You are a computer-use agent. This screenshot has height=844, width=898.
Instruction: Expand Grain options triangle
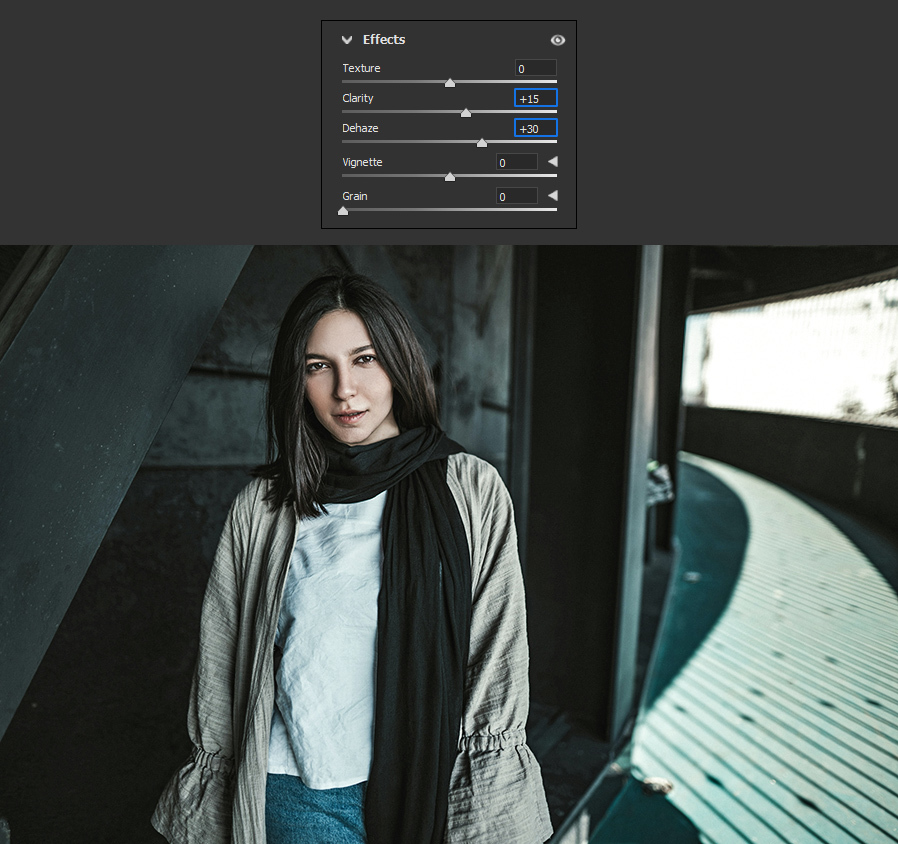point(553,195)
